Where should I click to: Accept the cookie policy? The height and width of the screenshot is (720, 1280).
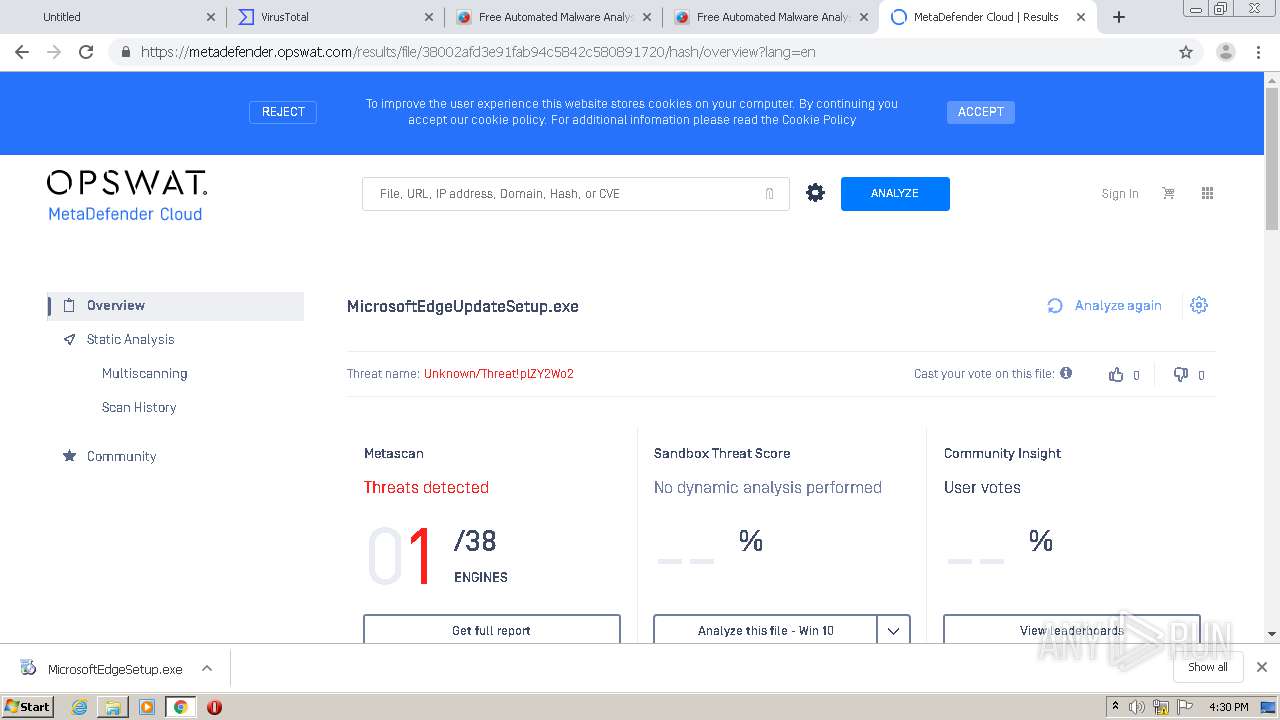point(980,112)
